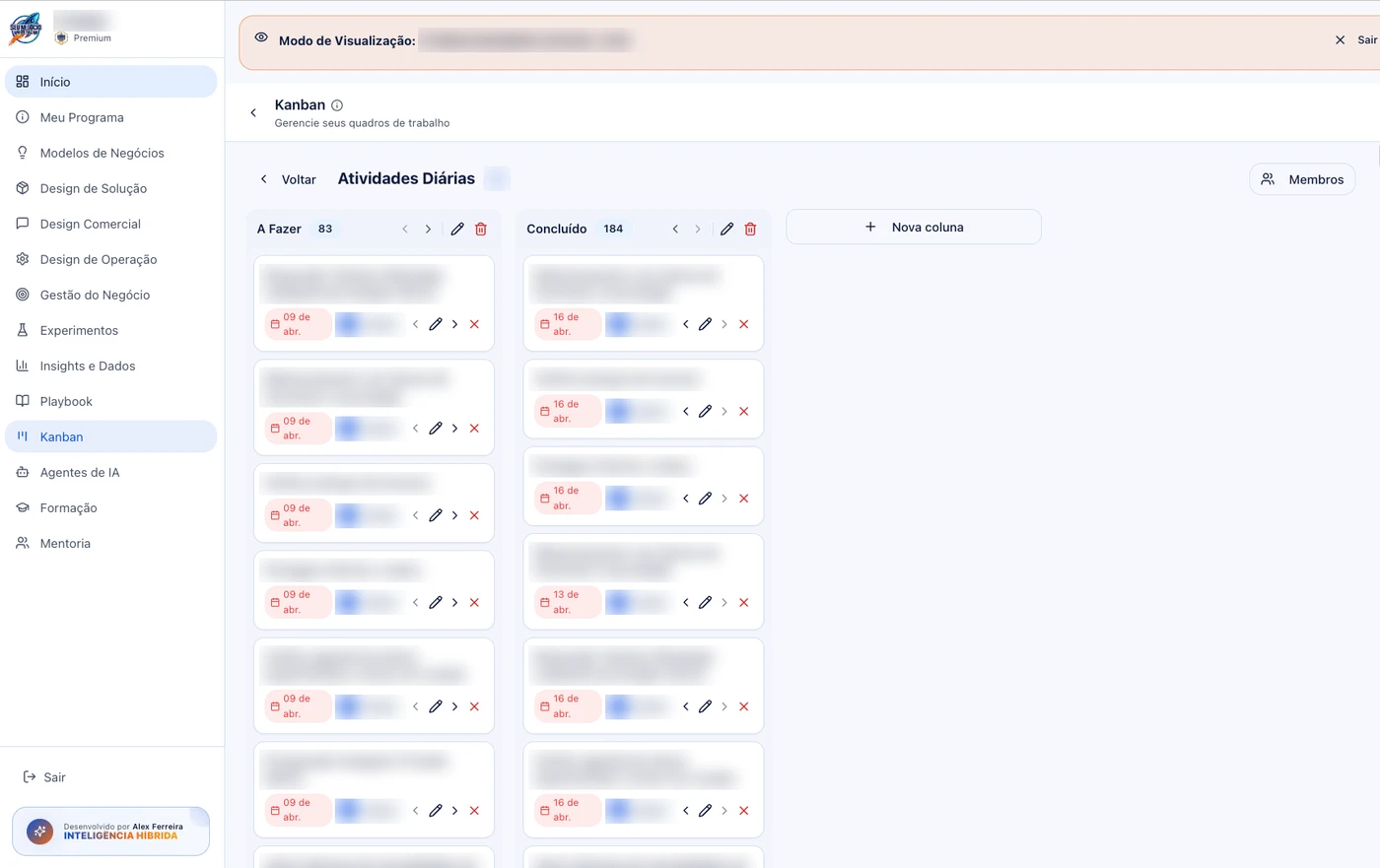This screenshot has height=868, width=1380.
Task: Click the app logo in the sidebar header
Action: [x=26, y=29]
